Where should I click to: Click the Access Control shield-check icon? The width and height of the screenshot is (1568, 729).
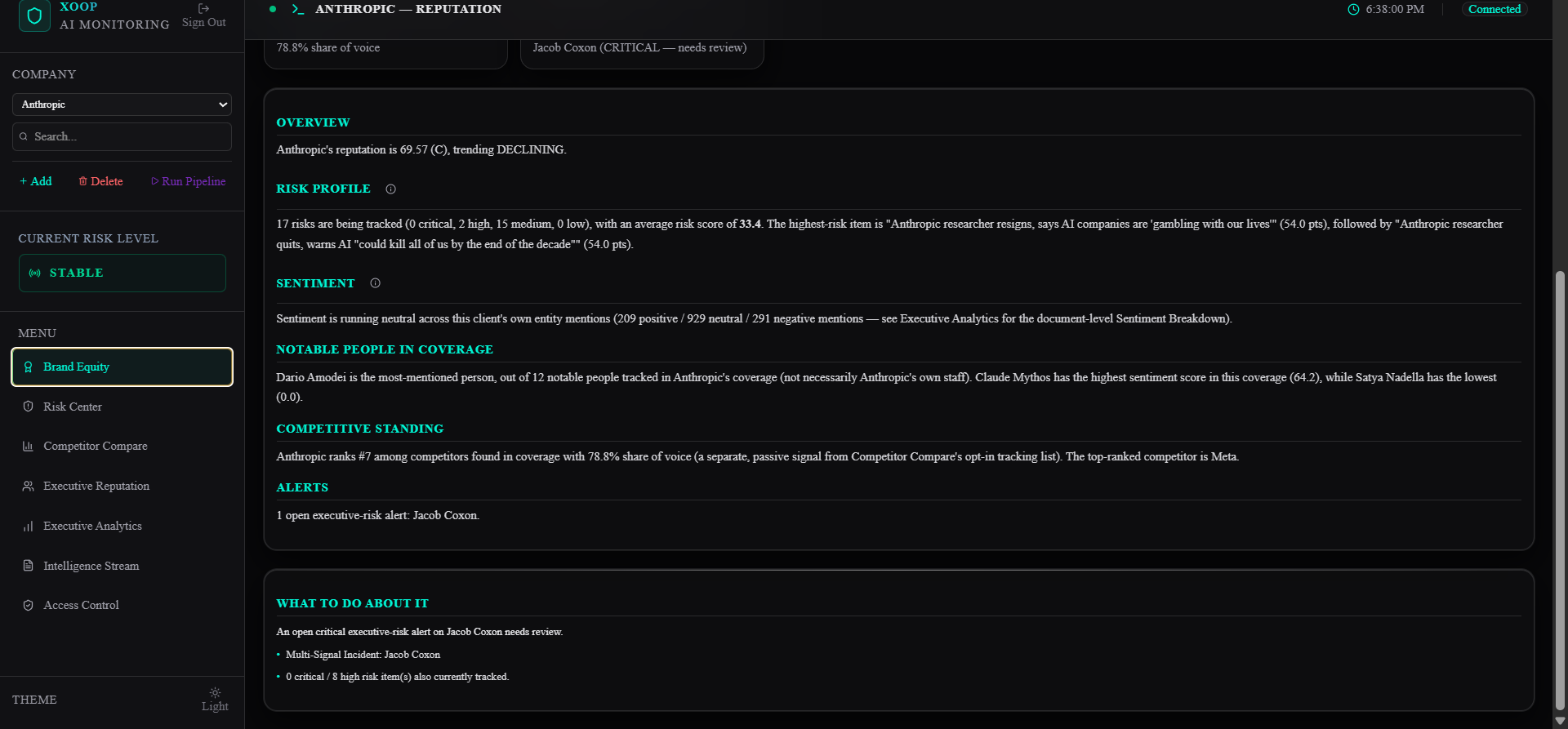(x=29, y=606)
